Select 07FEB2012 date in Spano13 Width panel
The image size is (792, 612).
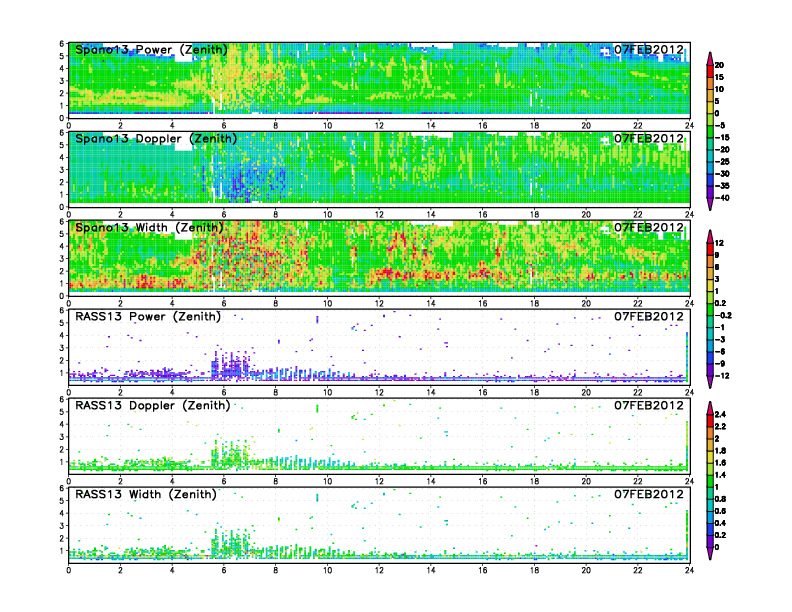pyautogui.click(x=649, y=228)
